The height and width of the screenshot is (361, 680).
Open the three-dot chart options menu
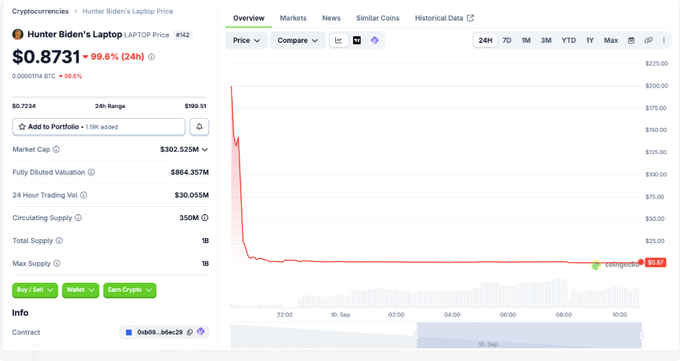coord(664,40)
